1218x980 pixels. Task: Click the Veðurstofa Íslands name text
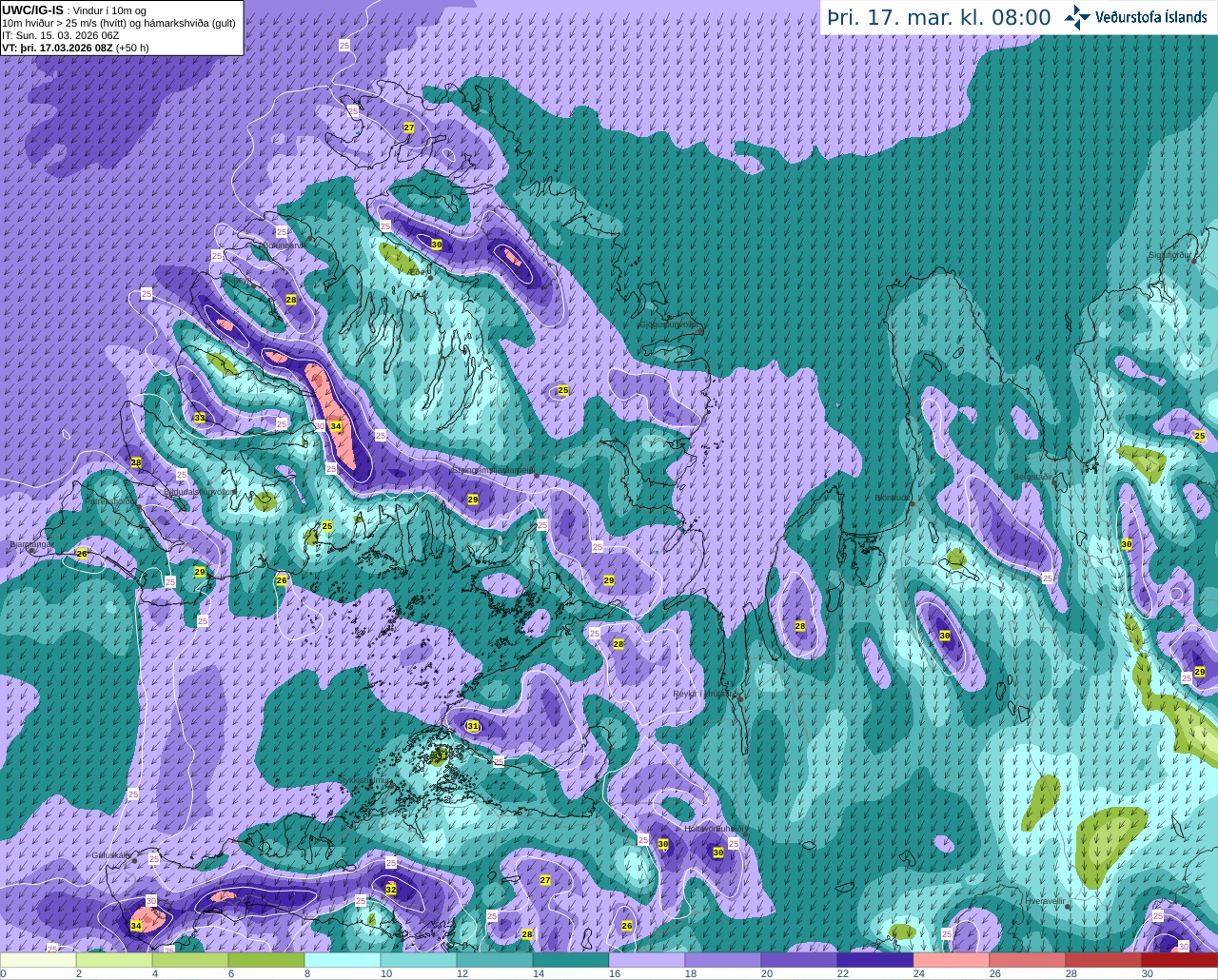[x=1151, y=17]
